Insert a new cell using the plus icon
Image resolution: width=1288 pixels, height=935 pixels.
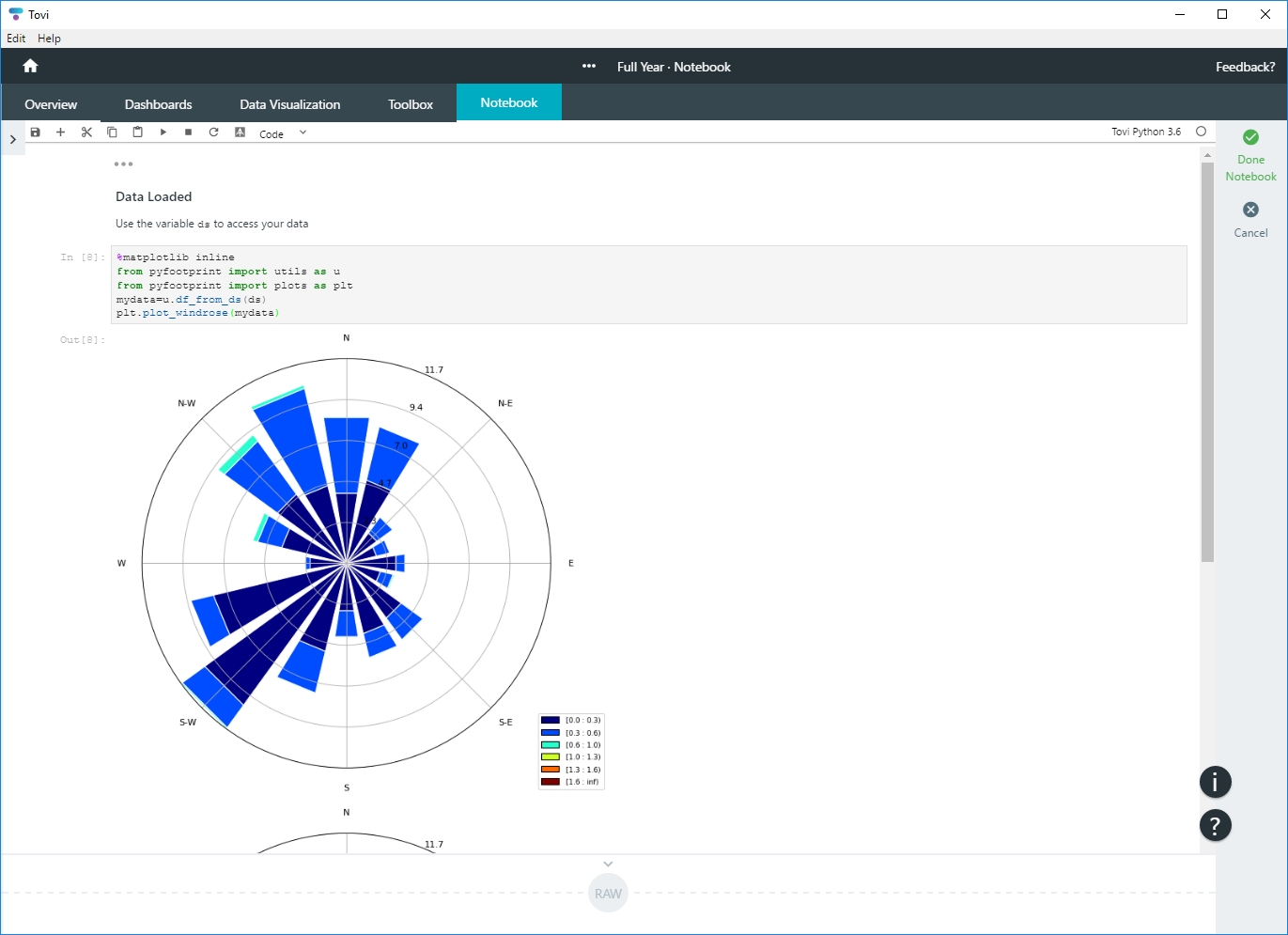[61, 132]
